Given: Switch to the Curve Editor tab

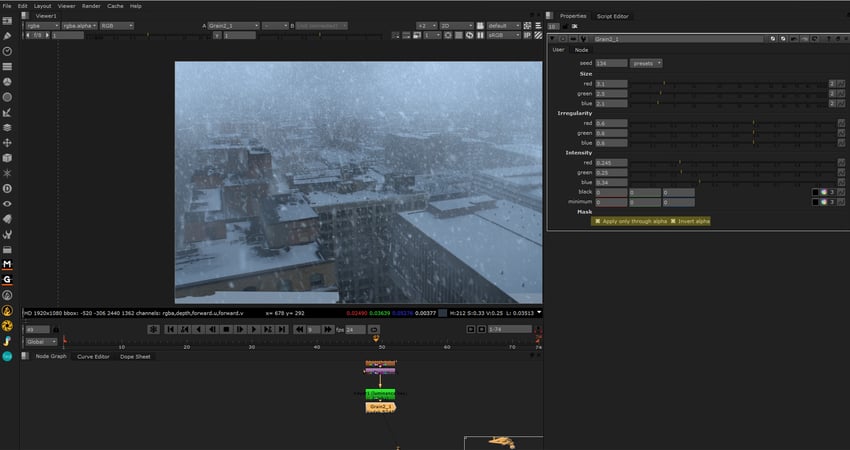Looking at the screenshot, I should point(93,356).
